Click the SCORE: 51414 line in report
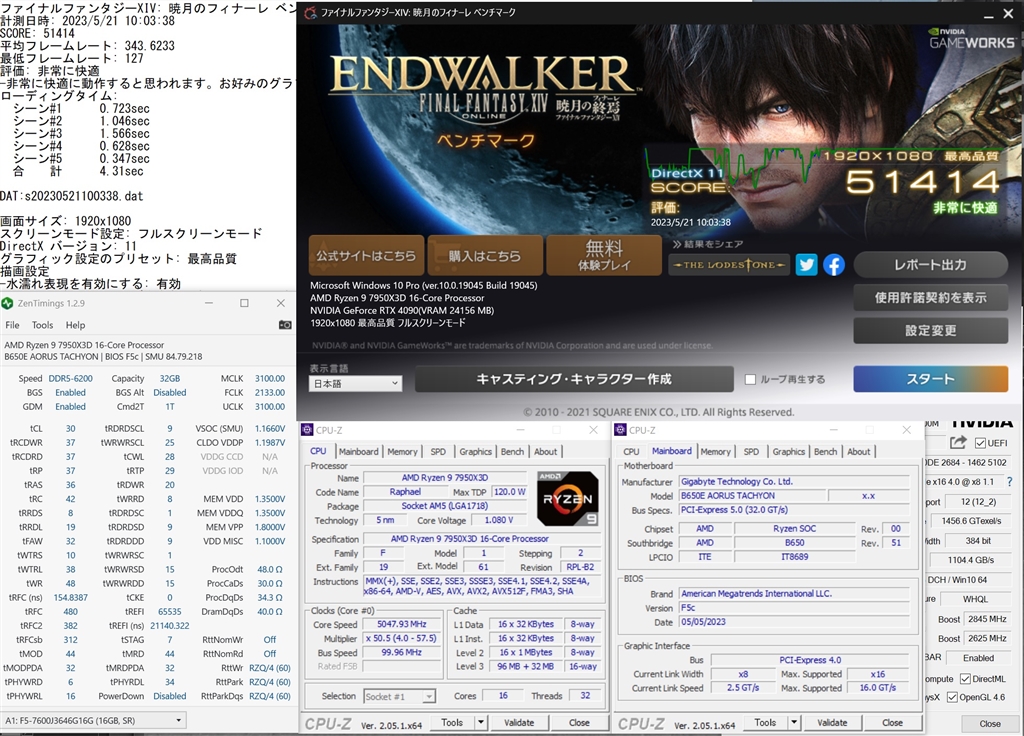Image resolution: width=1024 pixels, height=736 pixels. (x=37, y=33)
